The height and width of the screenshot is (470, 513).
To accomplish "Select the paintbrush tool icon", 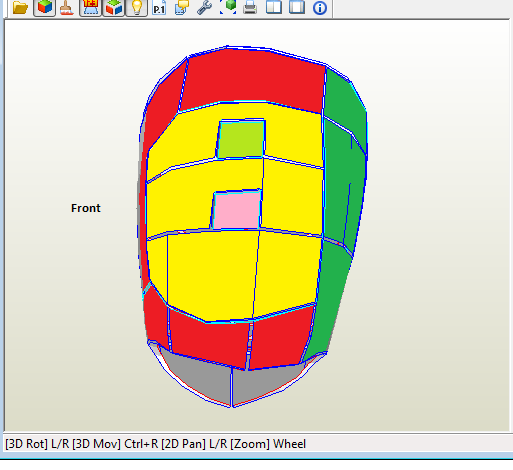I will (67, 7).
